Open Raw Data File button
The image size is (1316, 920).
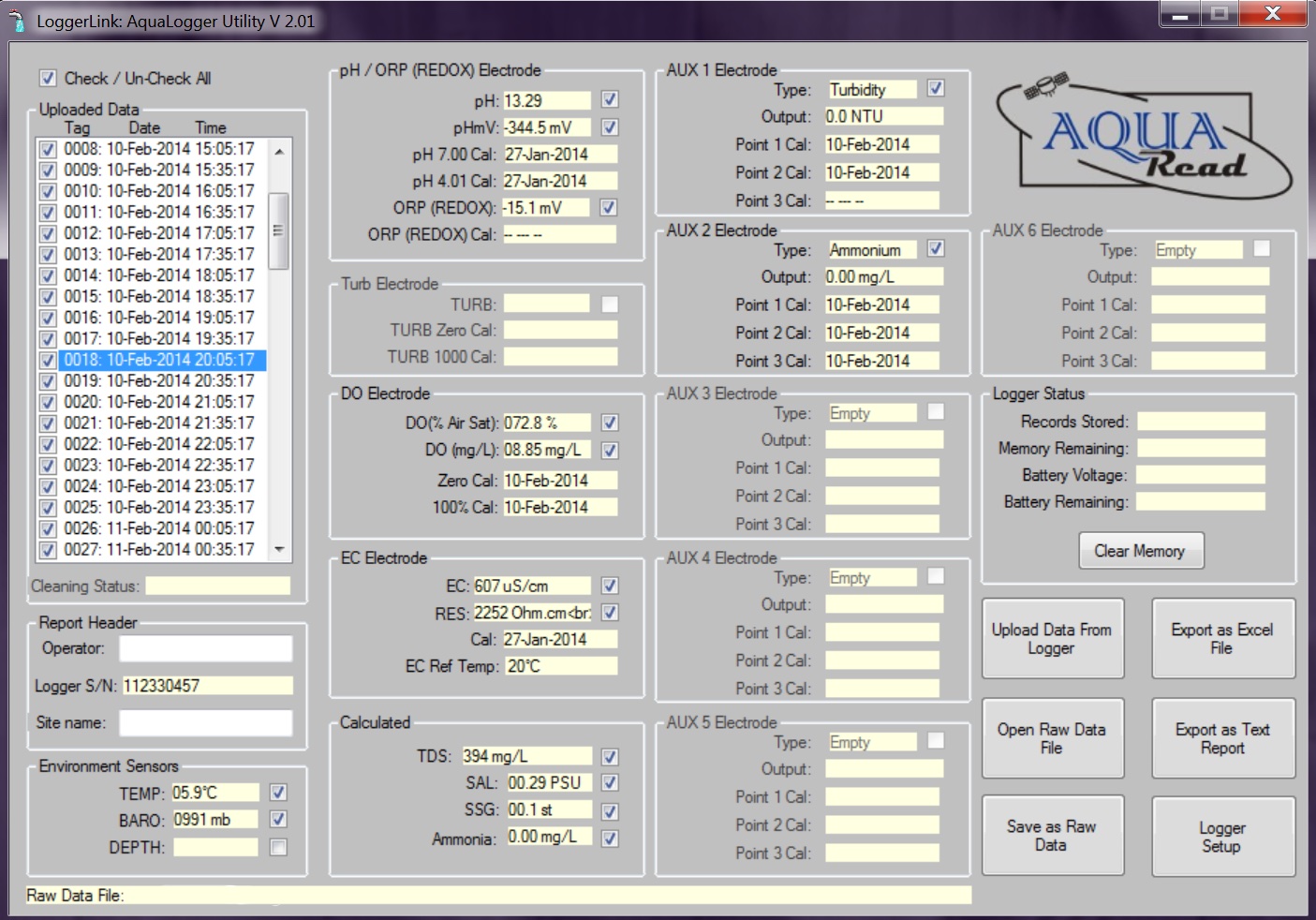(x=1052, y=738)
